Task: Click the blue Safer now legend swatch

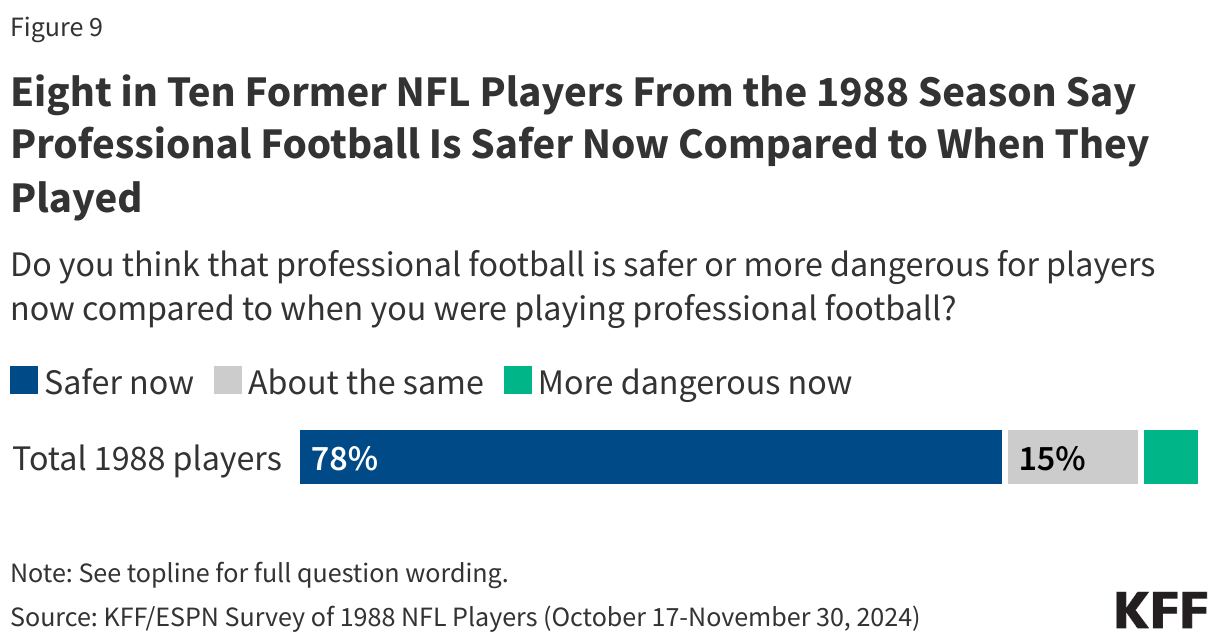Action: pos(25,381)
